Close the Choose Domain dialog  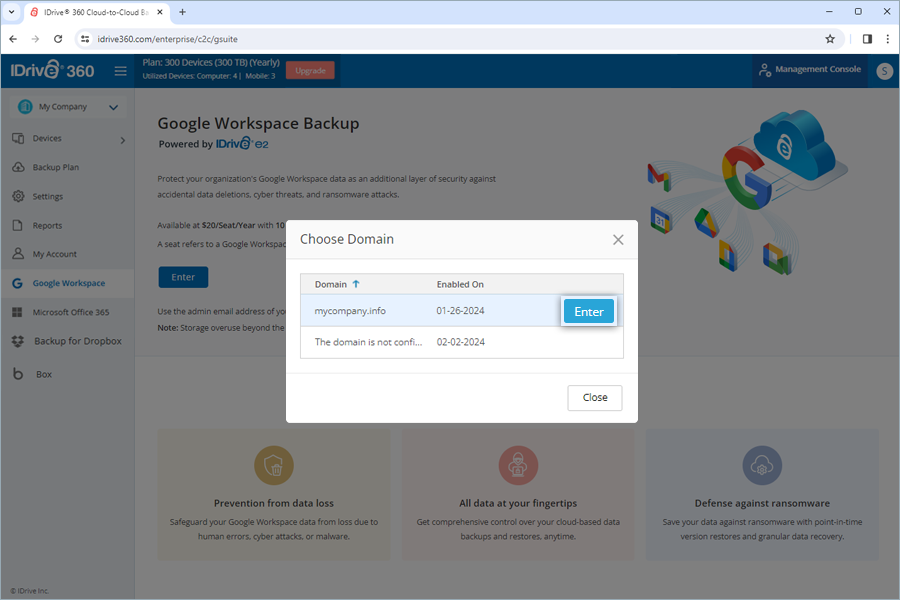tap(595, 397)
